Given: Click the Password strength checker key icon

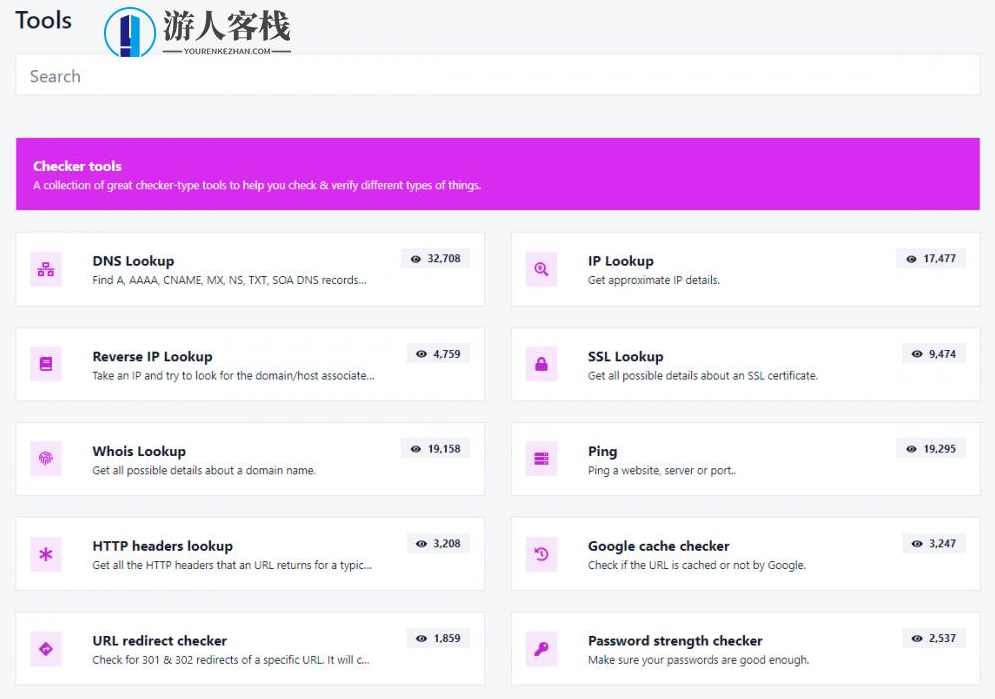Looking at the screenshot, I should tap(541, 648).
